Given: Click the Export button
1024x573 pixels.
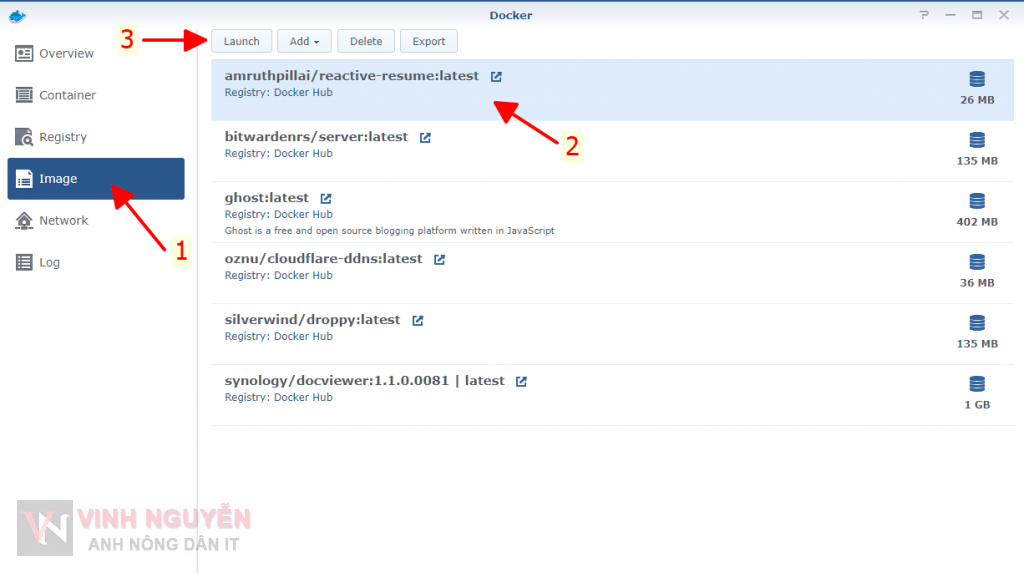Looking at the screenshot, I should (429, 41).
